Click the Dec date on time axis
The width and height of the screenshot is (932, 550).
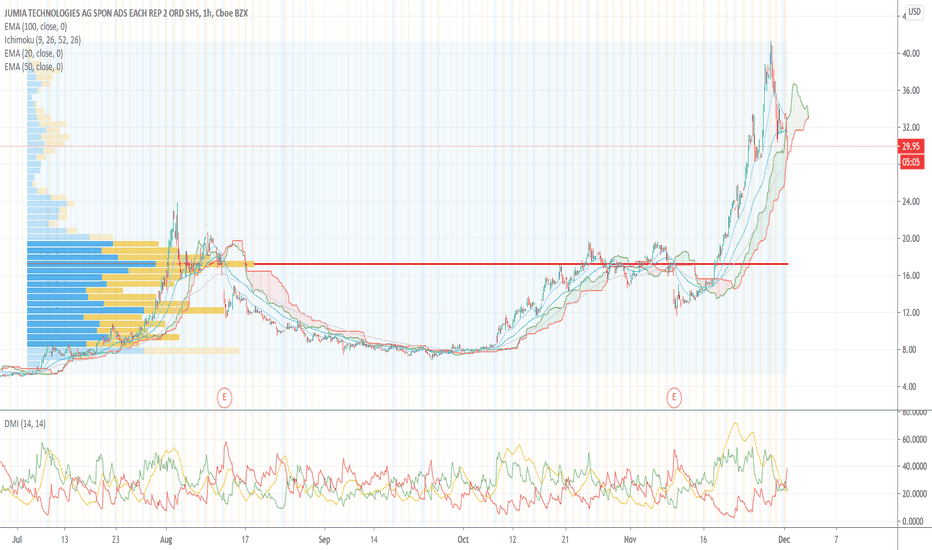pos(784,539)
